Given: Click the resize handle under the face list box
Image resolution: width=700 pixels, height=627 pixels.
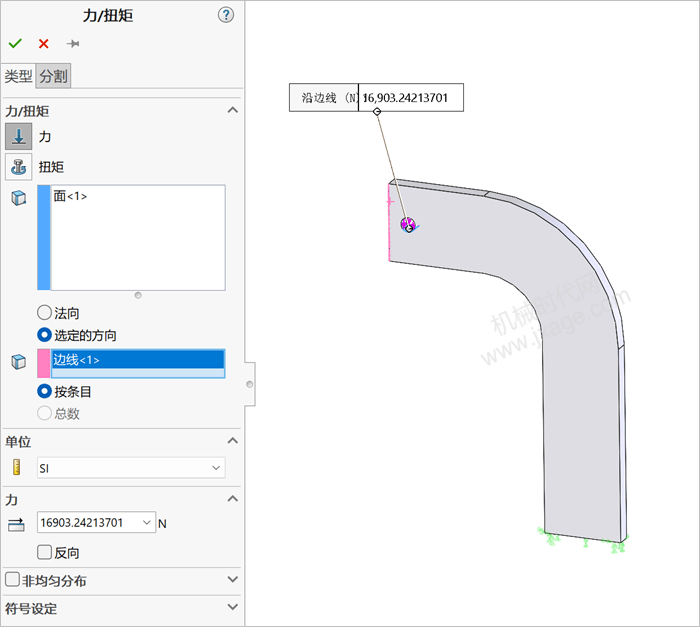Looking at the screenshot, I should coord(138,295).
